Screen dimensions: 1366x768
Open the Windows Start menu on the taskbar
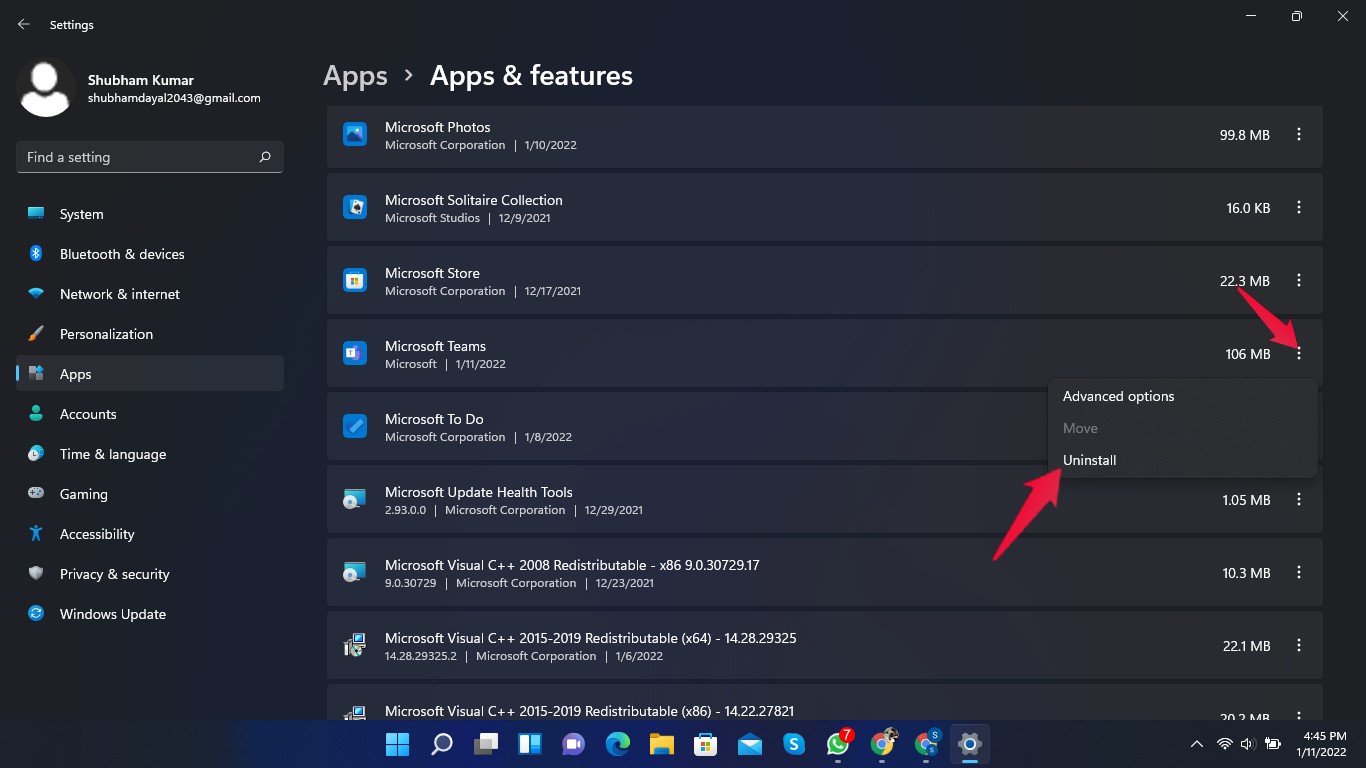(x=397, y=744)
